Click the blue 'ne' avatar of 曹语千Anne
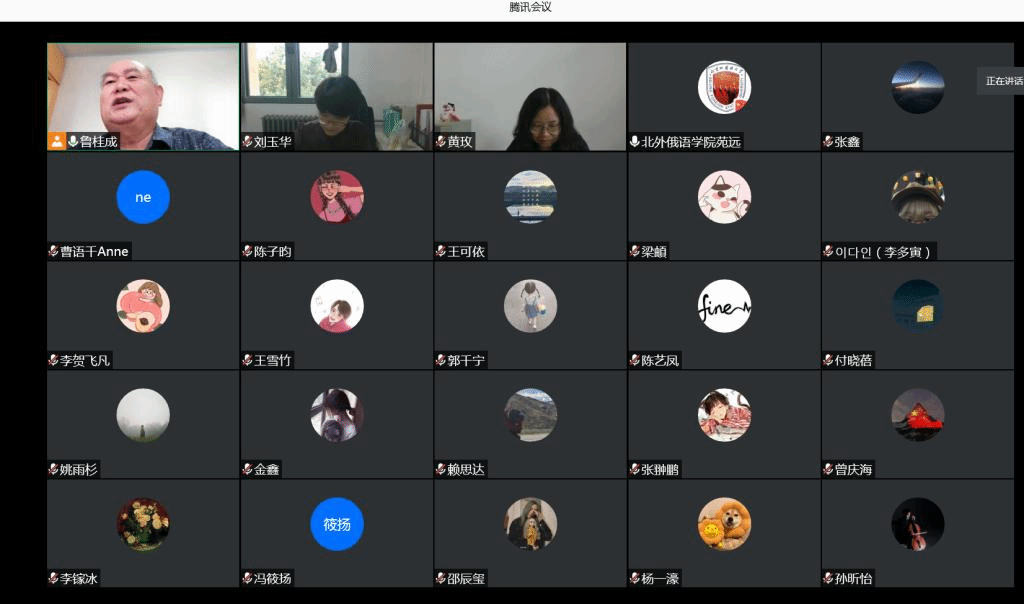The width and height of the screenshot is (1024, 604). click(x=143, y=197)
